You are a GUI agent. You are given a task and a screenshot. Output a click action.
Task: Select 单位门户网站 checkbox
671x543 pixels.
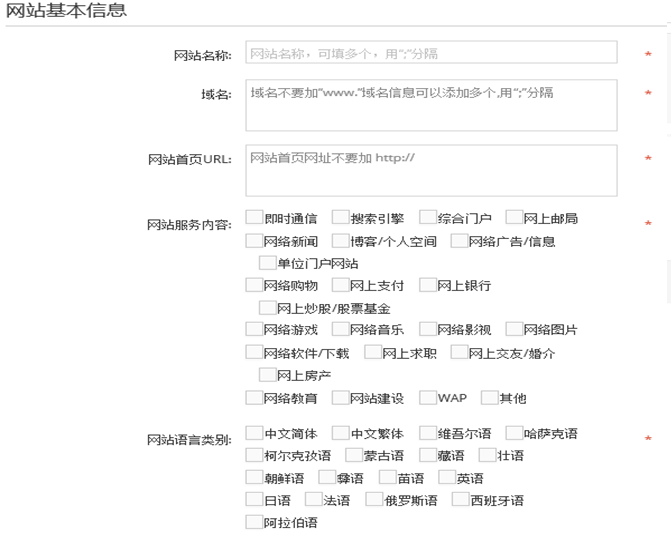click(x=267, y=263)
